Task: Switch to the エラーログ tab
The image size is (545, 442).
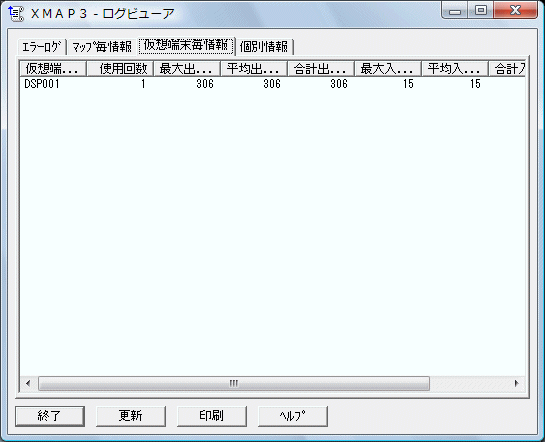Action: coord(42,47)
